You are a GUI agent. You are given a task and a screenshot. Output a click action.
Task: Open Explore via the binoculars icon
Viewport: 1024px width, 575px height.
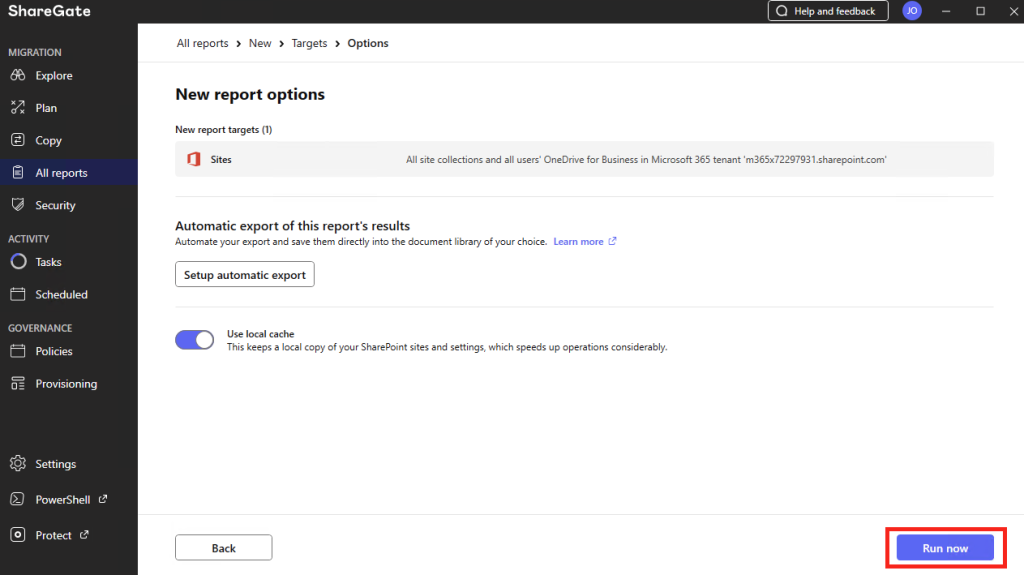click(x=18, y=75)
